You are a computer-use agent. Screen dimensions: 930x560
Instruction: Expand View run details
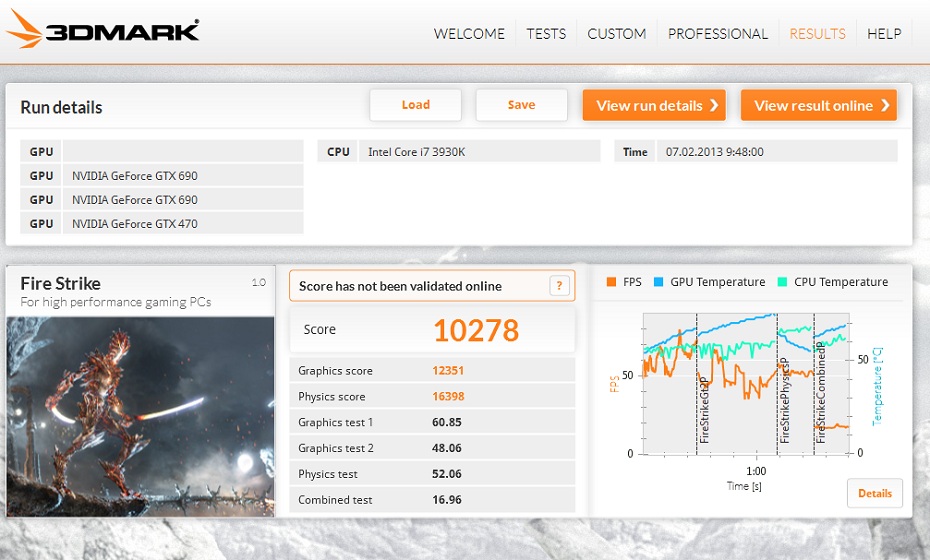[x=654, y=106]
